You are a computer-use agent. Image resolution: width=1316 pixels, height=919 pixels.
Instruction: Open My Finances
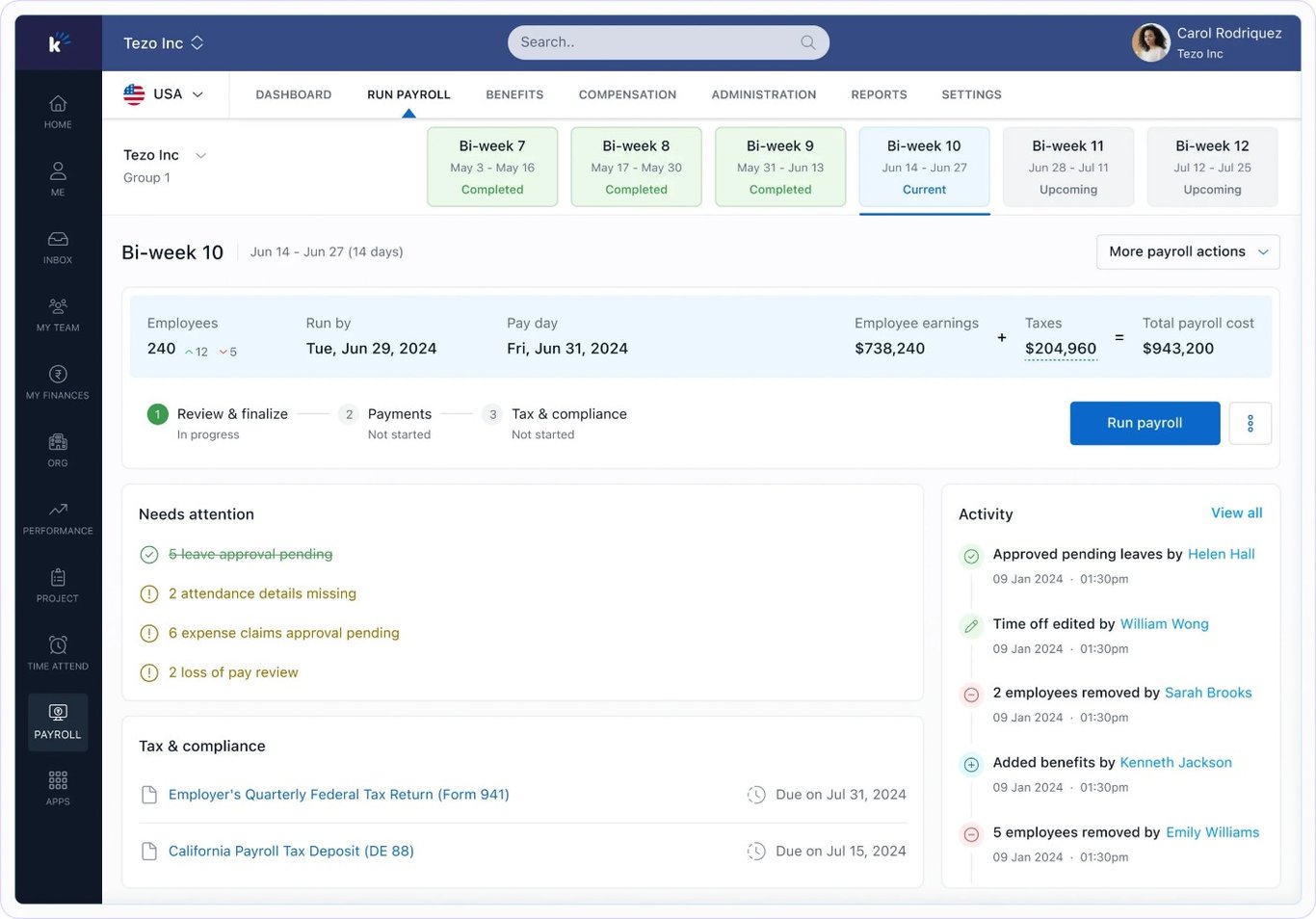[57, 381]
